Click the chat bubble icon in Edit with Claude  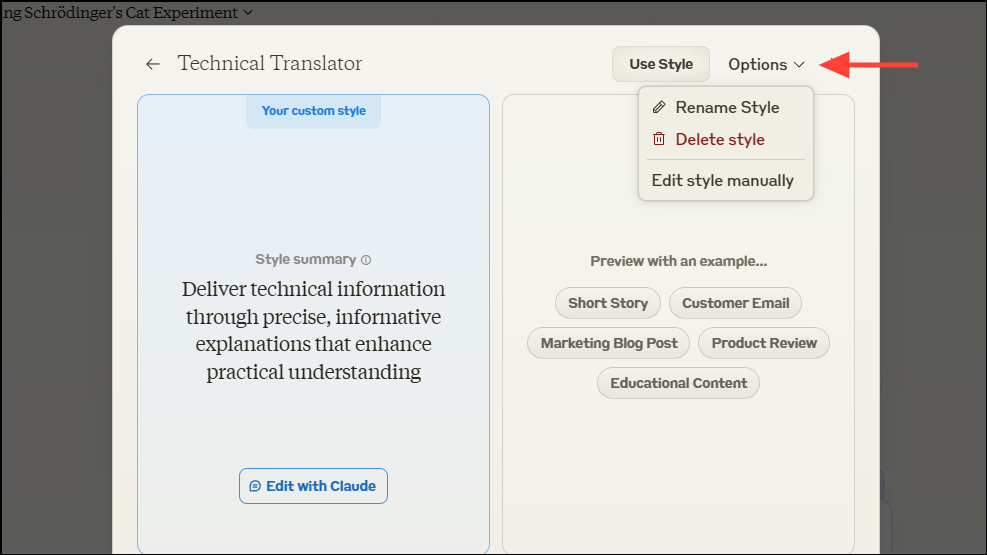click(x=255, y=486)
